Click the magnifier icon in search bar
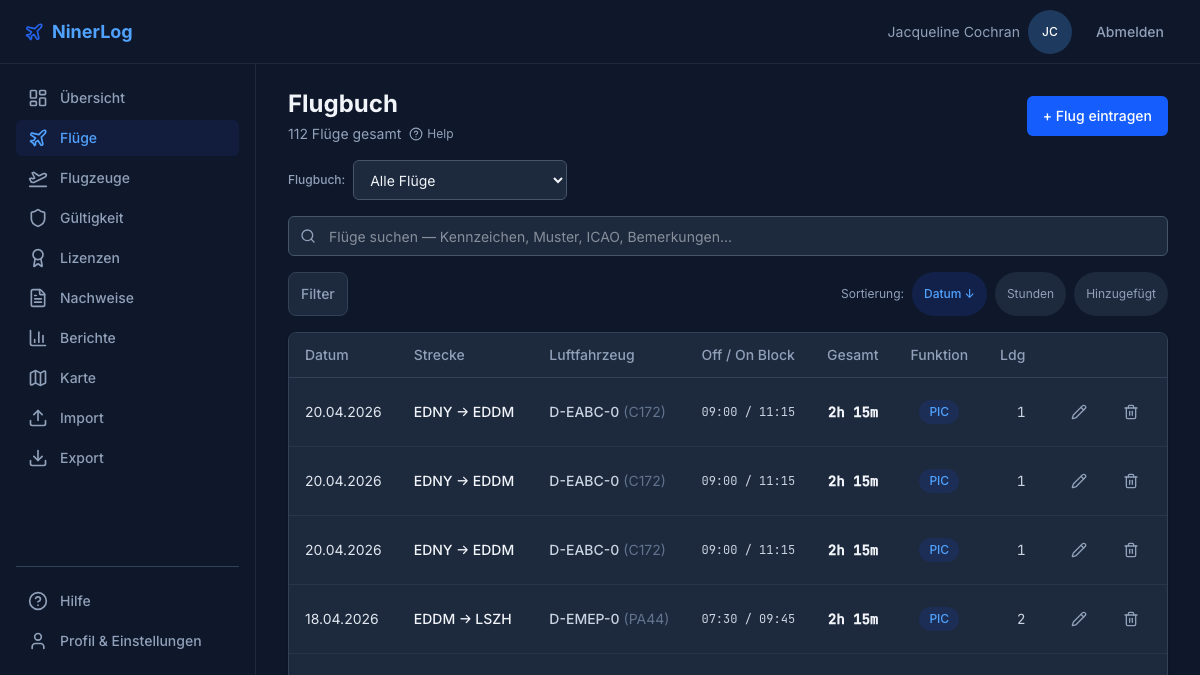This screenshot has width=1200, height=675. (309, 236)
